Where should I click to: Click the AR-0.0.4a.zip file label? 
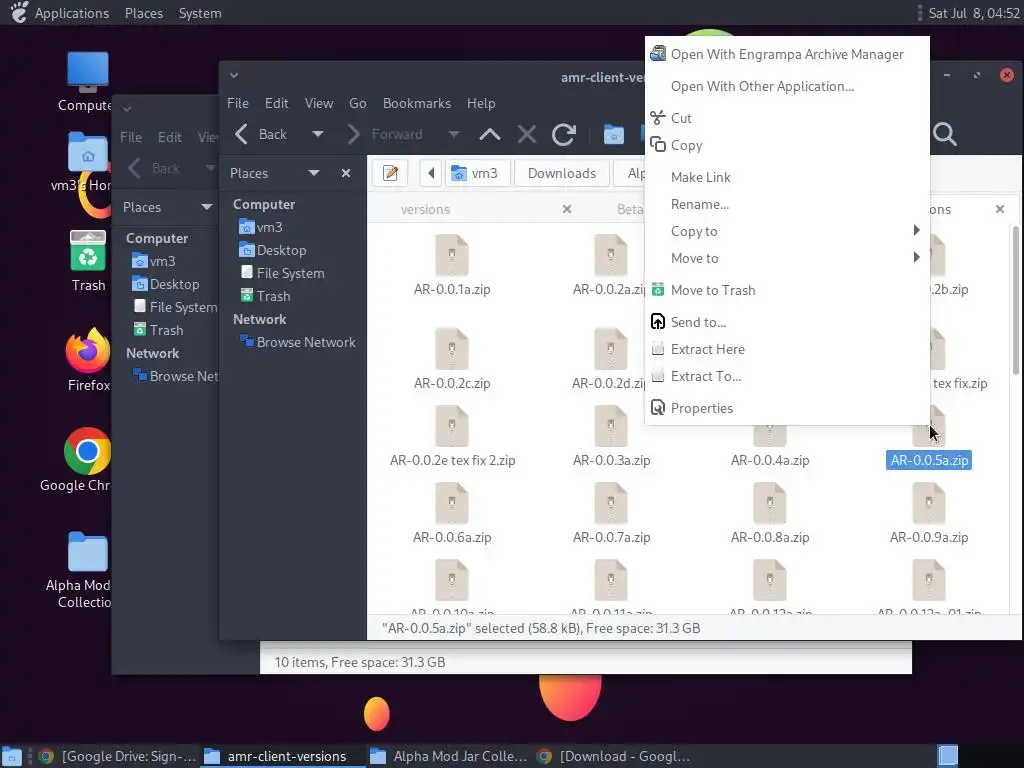pos(770,460)
